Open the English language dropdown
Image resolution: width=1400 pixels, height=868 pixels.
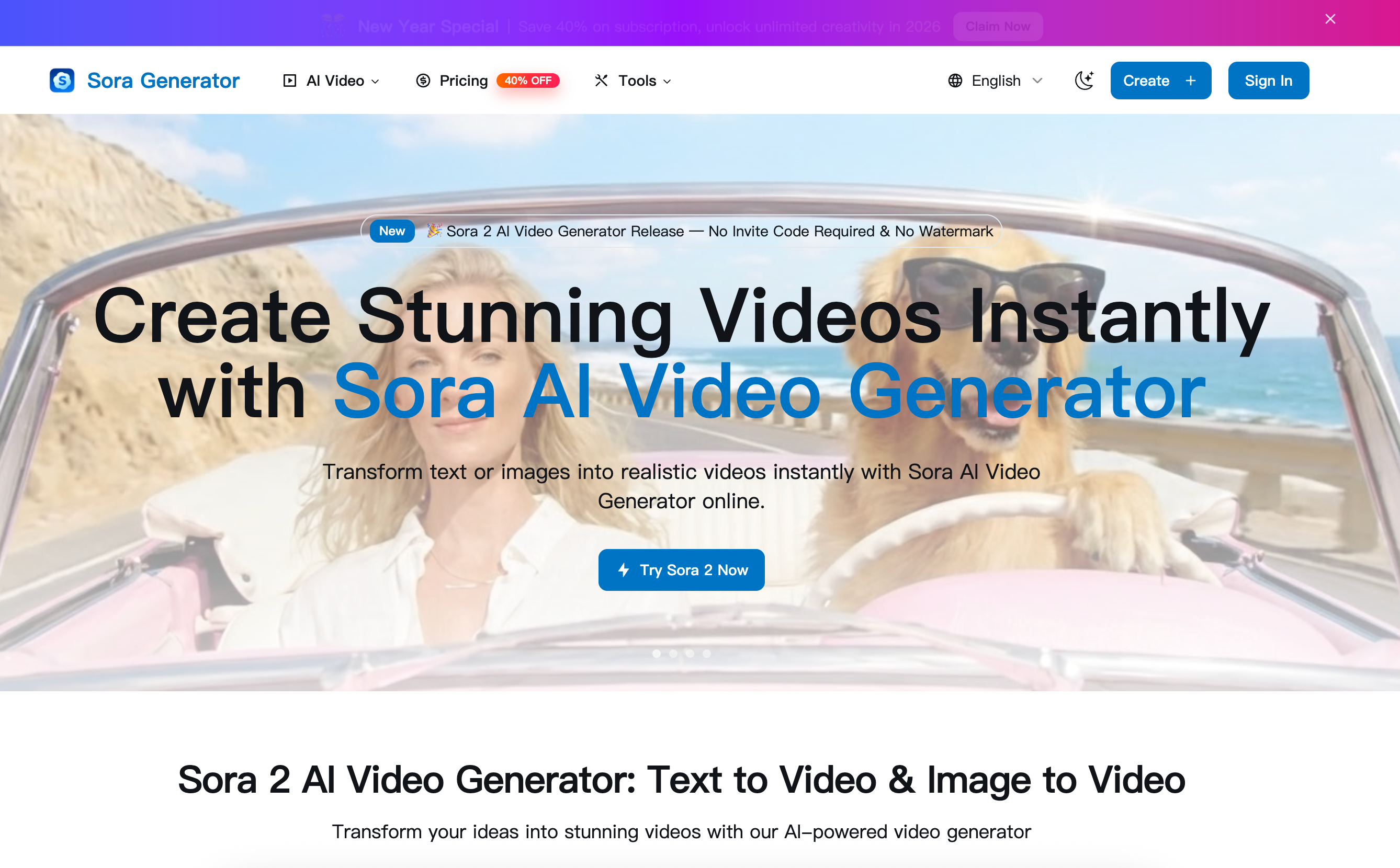[995, 81]
